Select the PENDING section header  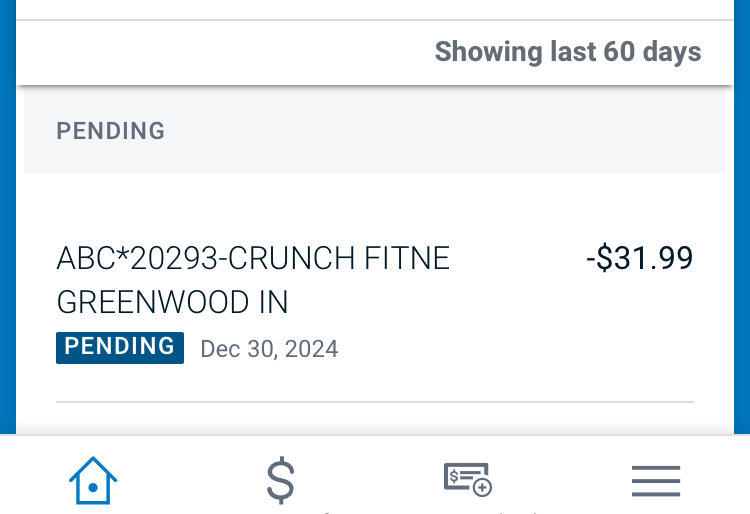(x=111, y=131)
